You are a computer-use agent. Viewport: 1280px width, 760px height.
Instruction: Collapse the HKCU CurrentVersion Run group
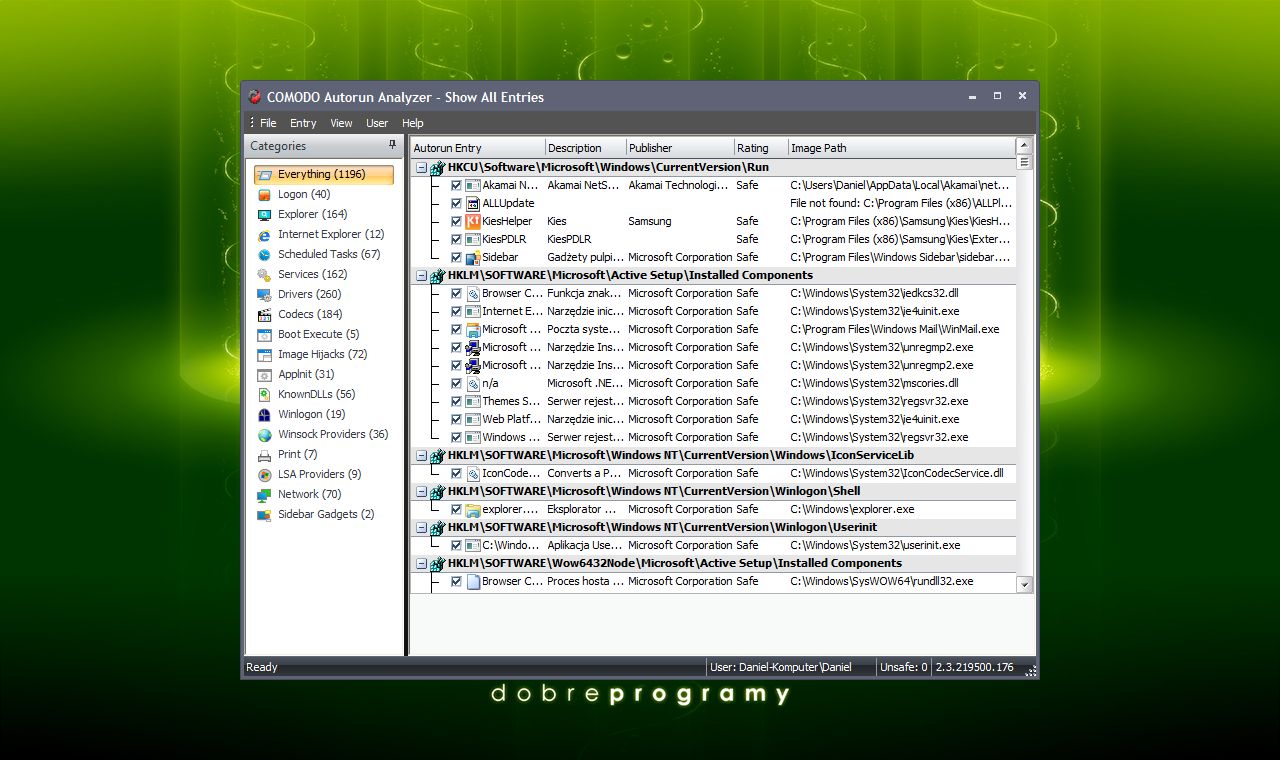point(421,168)
